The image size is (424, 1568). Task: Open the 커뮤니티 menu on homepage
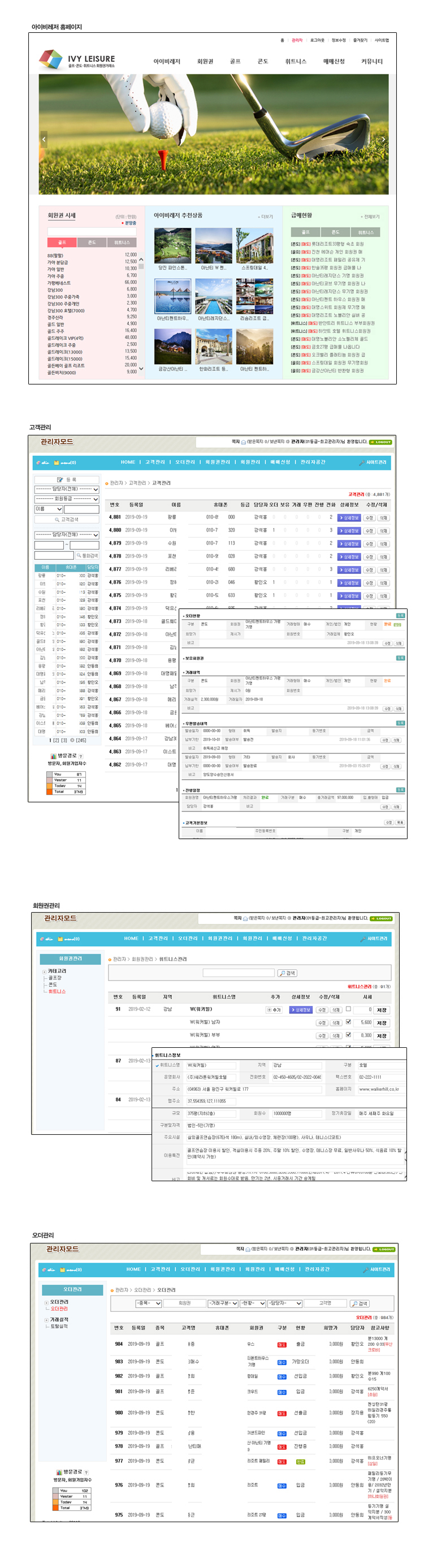(x=371, y=62)
